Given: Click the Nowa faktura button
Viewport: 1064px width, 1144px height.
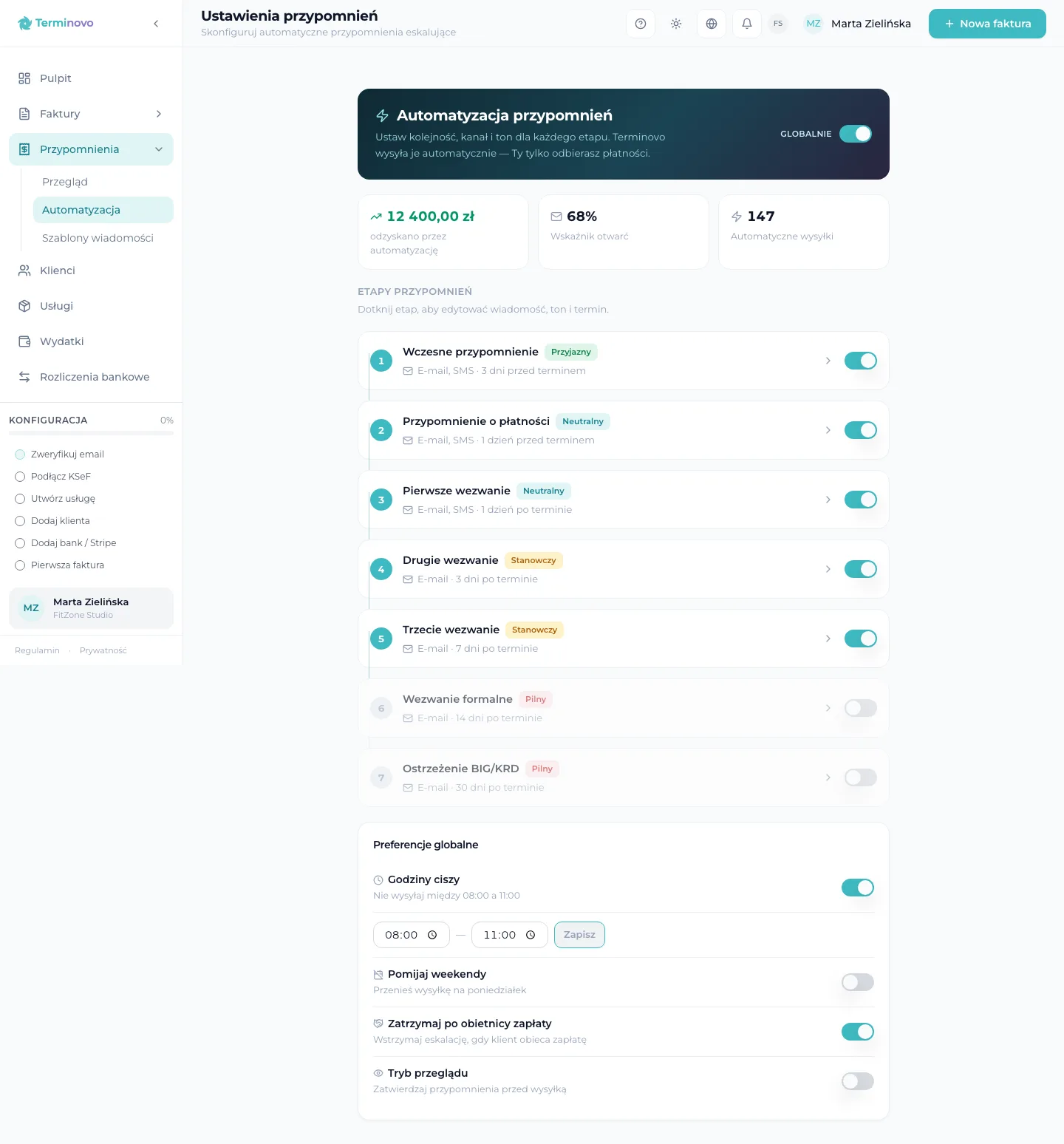Looking at the screenshot, I should coord(987,24).
